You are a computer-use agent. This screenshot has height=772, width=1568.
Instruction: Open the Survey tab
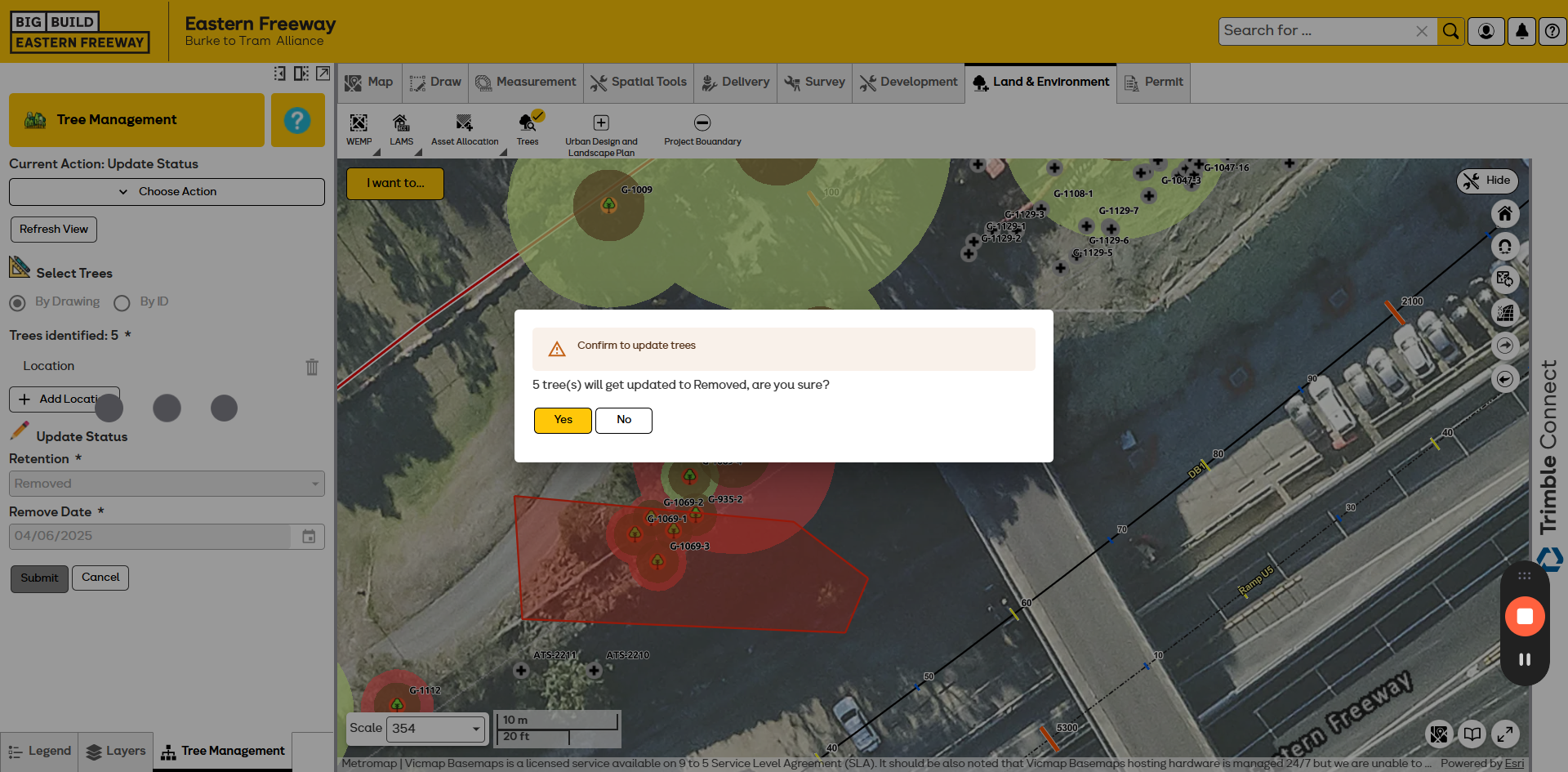[814, 83]
